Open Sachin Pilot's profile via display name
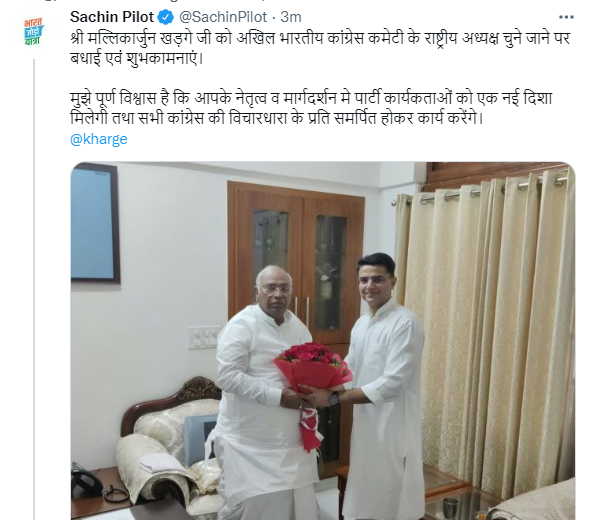This screenshot has height=520, width=589. (x=112, y=17)
